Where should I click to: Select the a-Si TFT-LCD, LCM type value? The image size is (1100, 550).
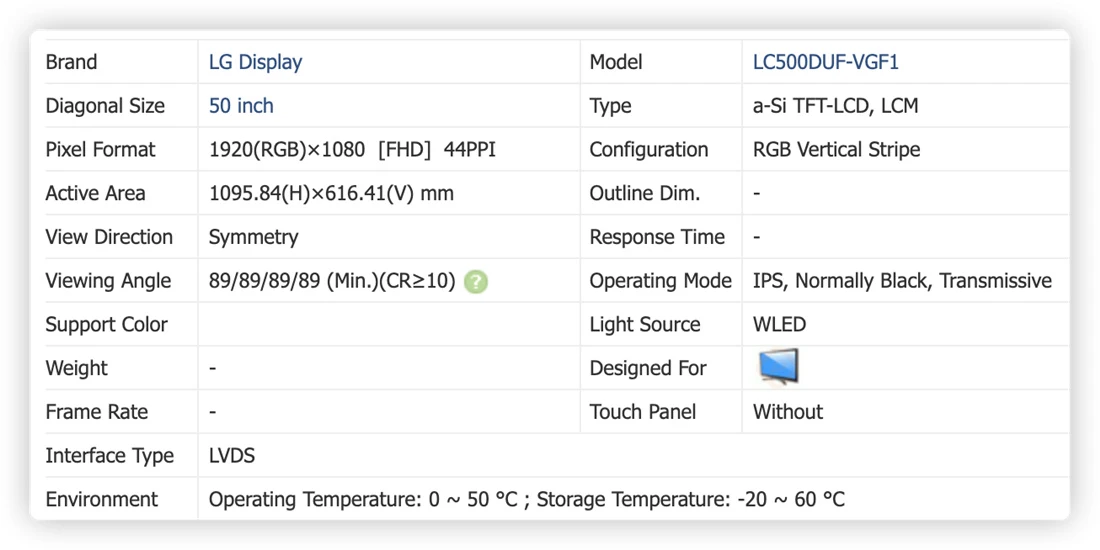(x=836, y=106)
